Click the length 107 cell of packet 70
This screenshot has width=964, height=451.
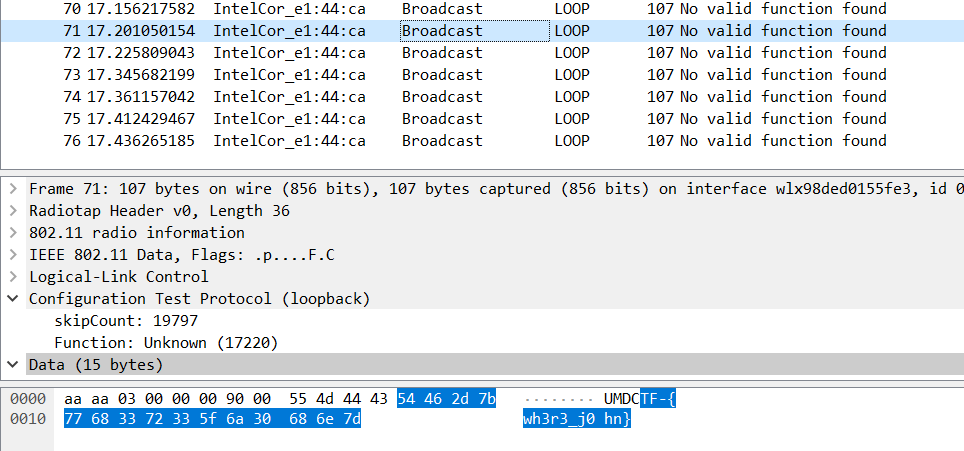(660, 9)
